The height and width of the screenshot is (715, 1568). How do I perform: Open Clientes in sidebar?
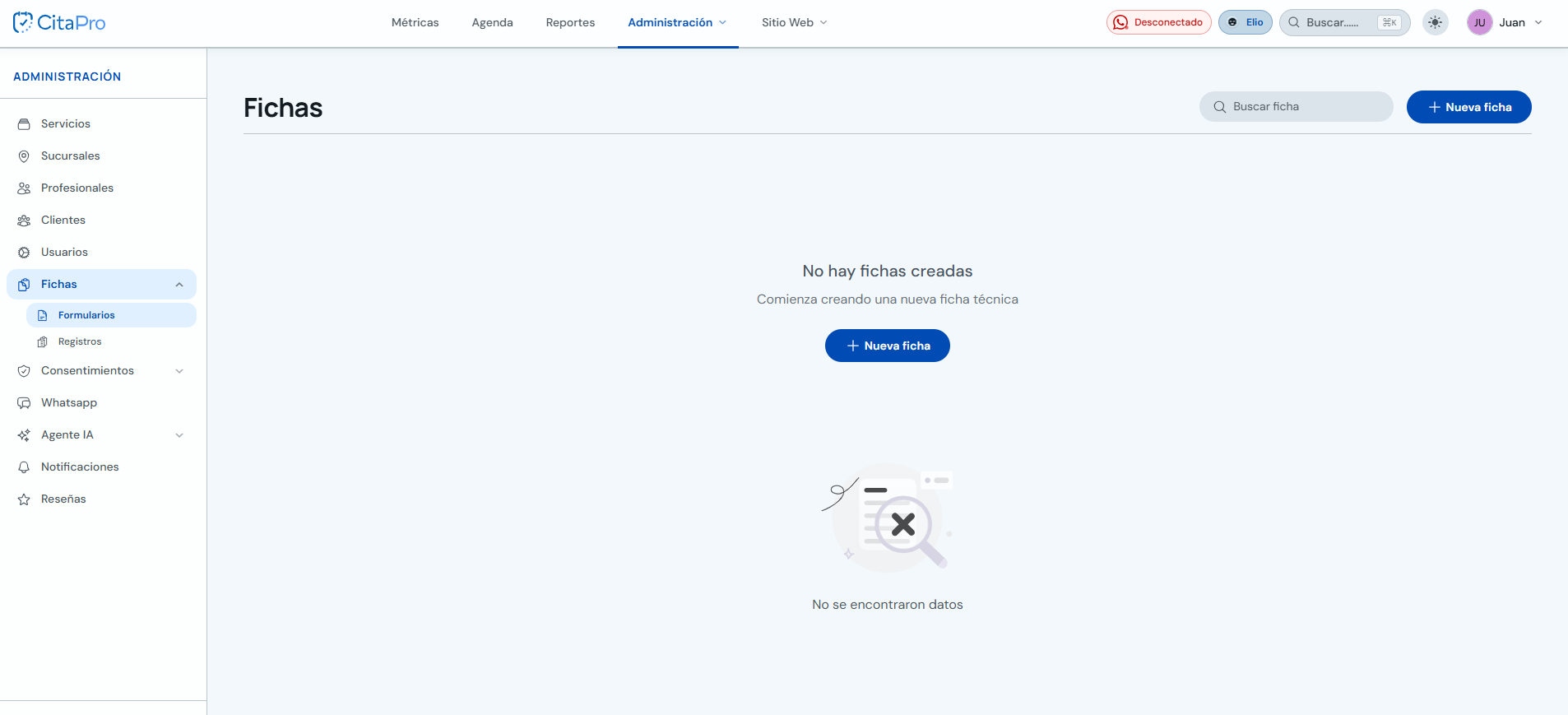(x=101, y=220)
